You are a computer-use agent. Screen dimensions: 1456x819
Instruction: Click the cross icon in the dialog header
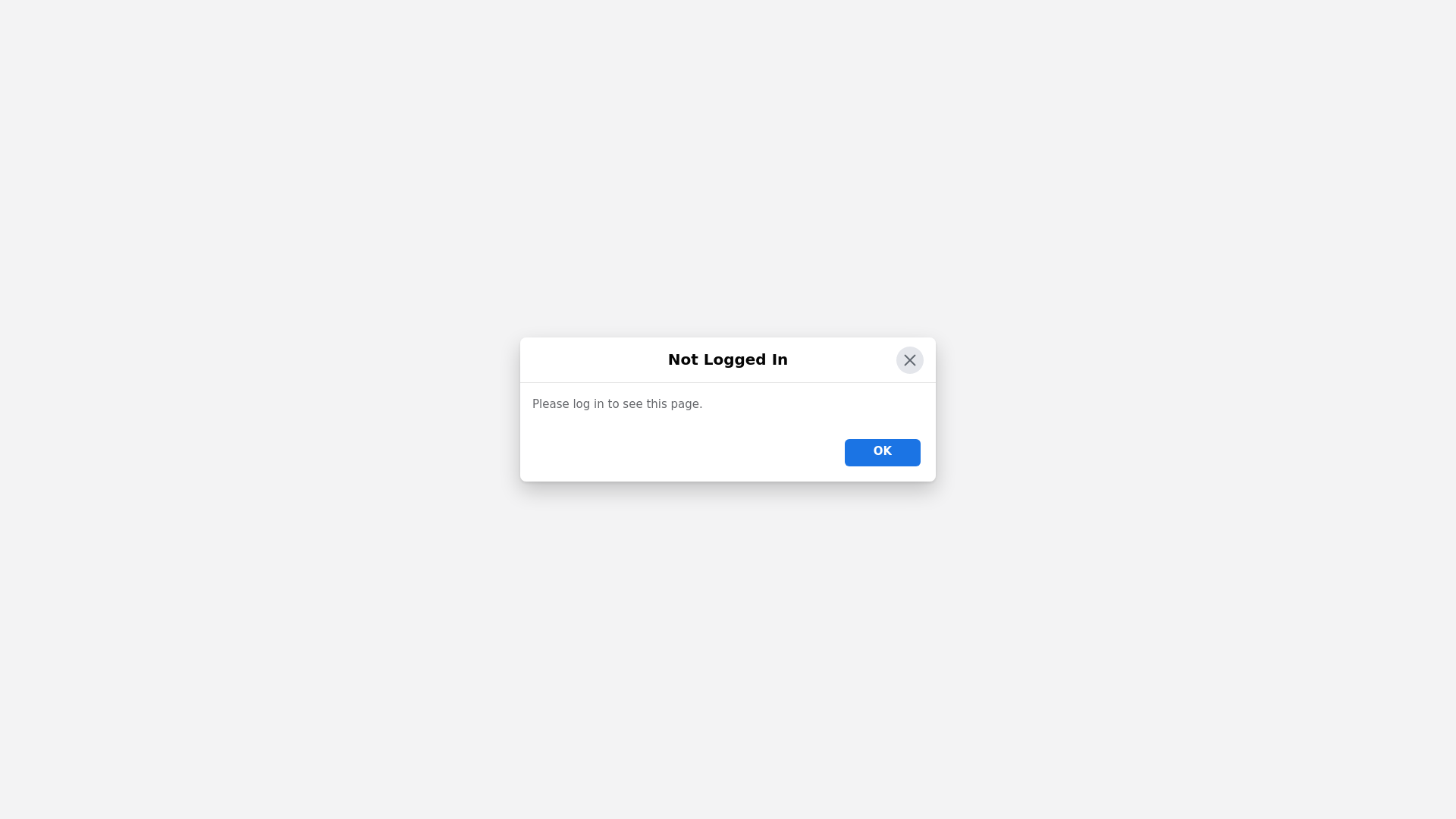click(909, 360)
